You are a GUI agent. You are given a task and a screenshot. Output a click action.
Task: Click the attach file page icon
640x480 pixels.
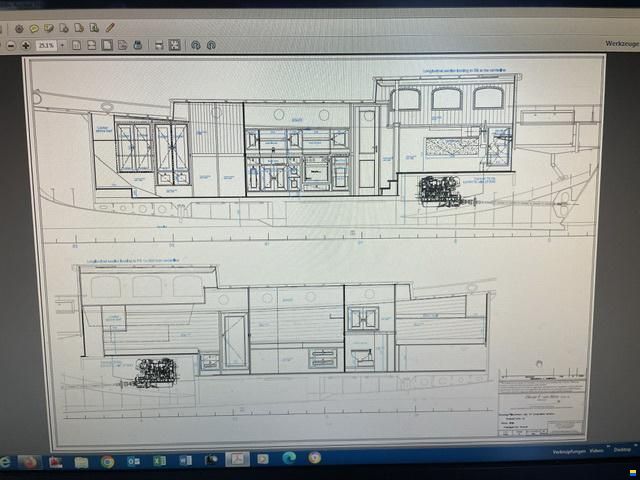(64, 28)
